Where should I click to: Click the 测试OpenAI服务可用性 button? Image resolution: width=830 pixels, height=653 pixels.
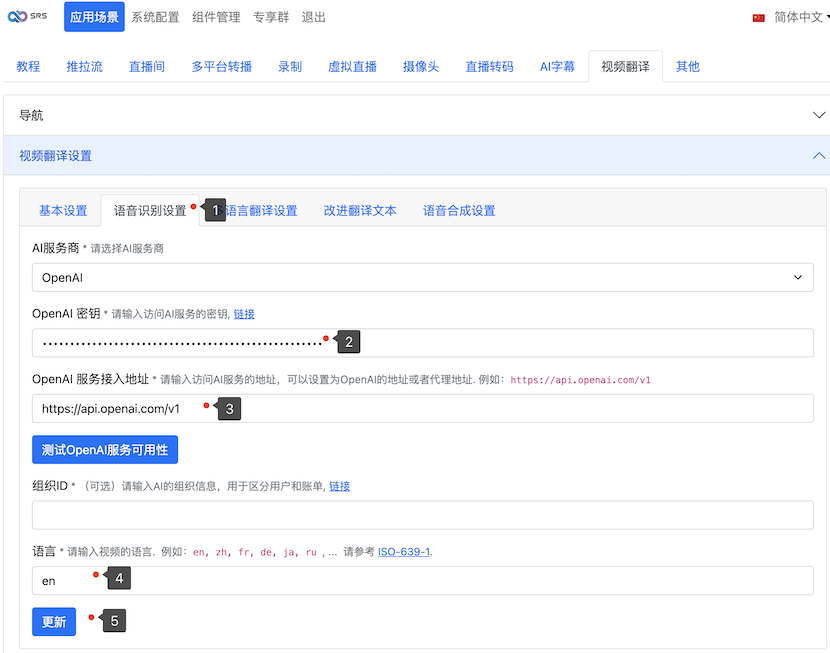(x=105, y=450)
